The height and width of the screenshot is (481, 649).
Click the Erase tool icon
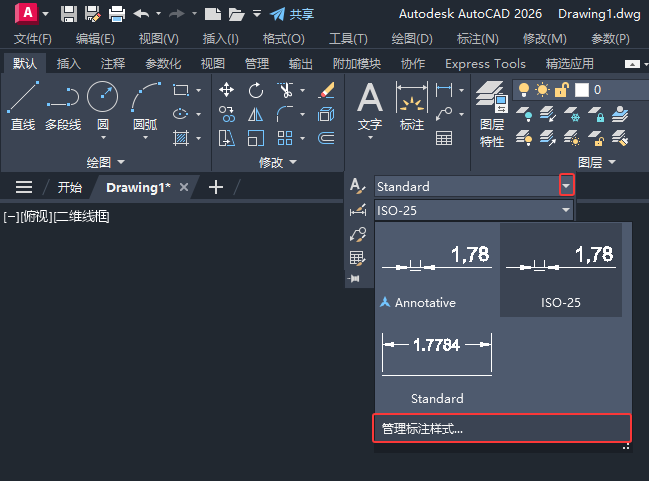327,90
